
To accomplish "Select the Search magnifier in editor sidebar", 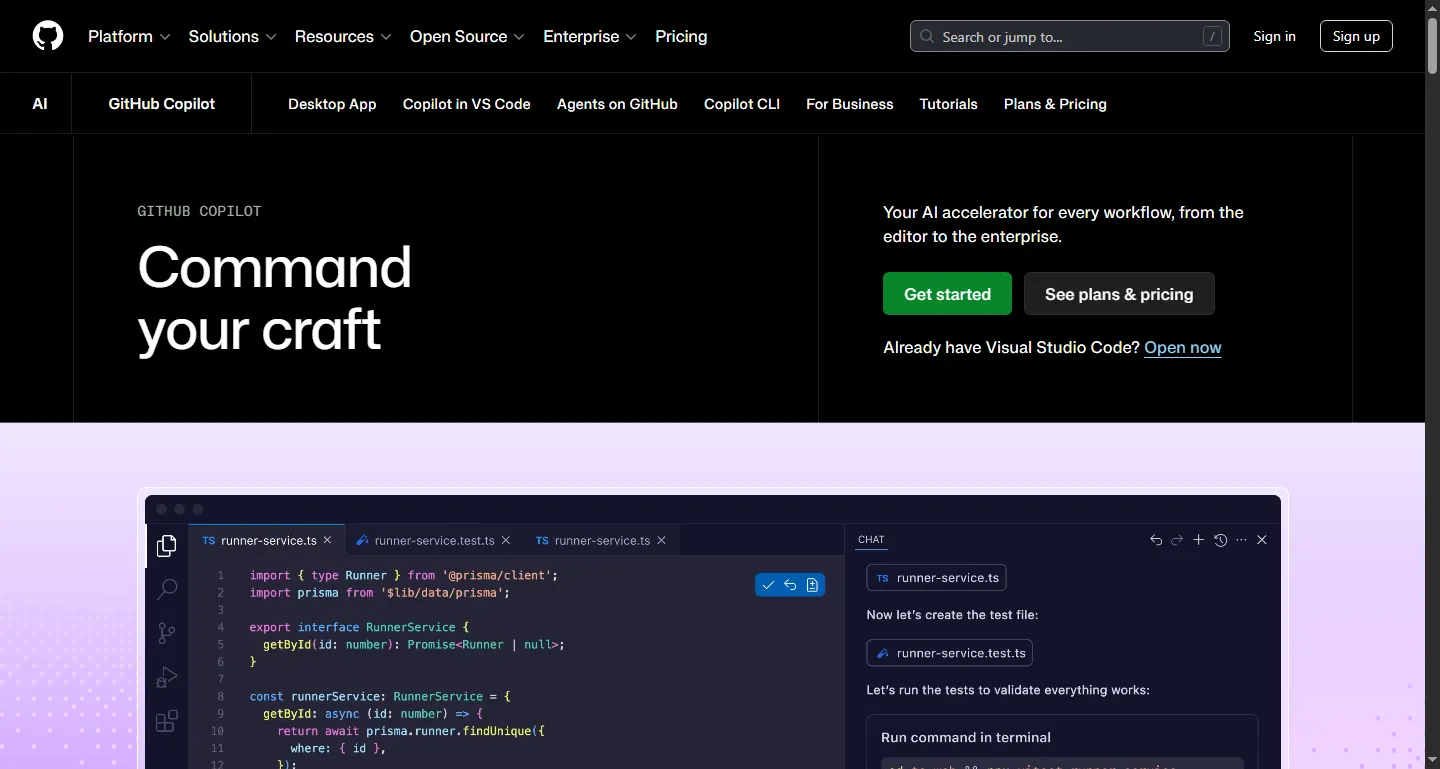I will tap(167, 589).
